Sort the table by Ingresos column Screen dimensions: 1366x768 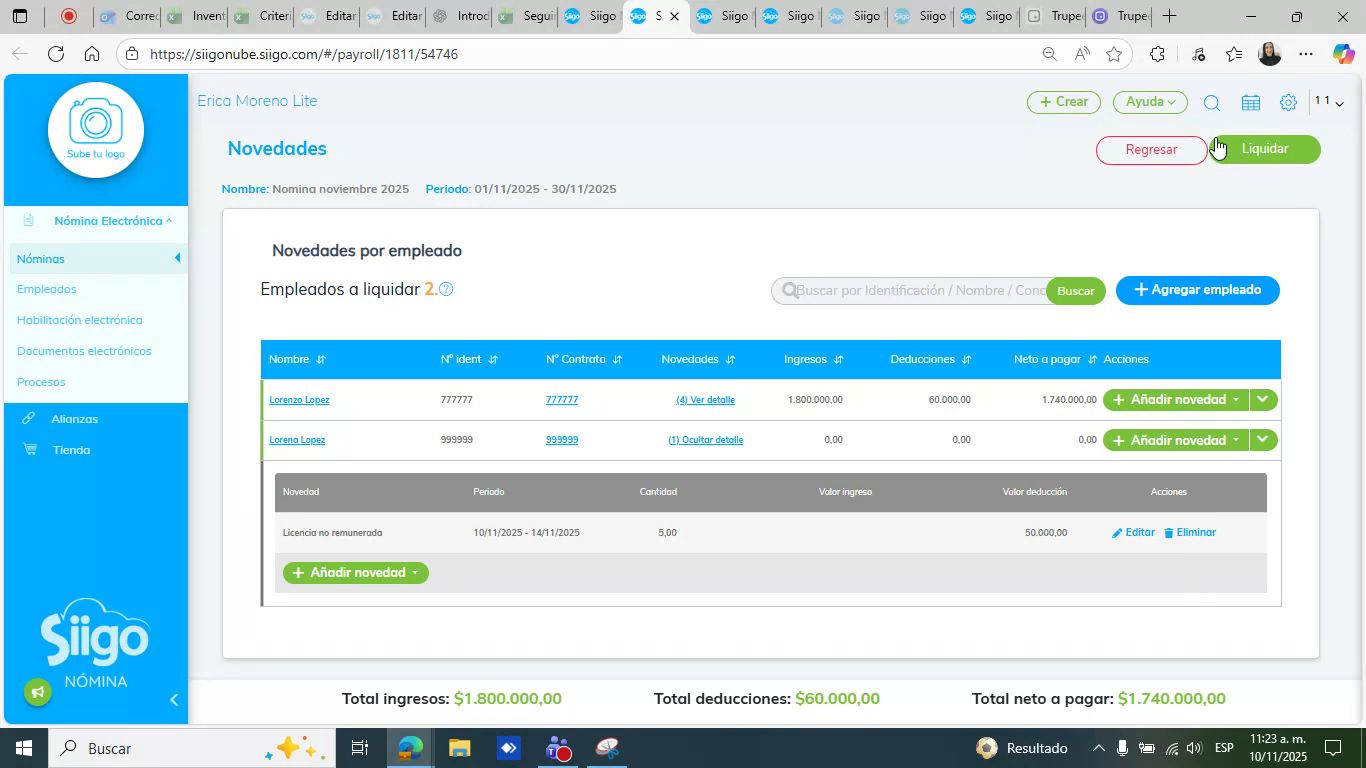pyautogui.click(x=838, y=359)
